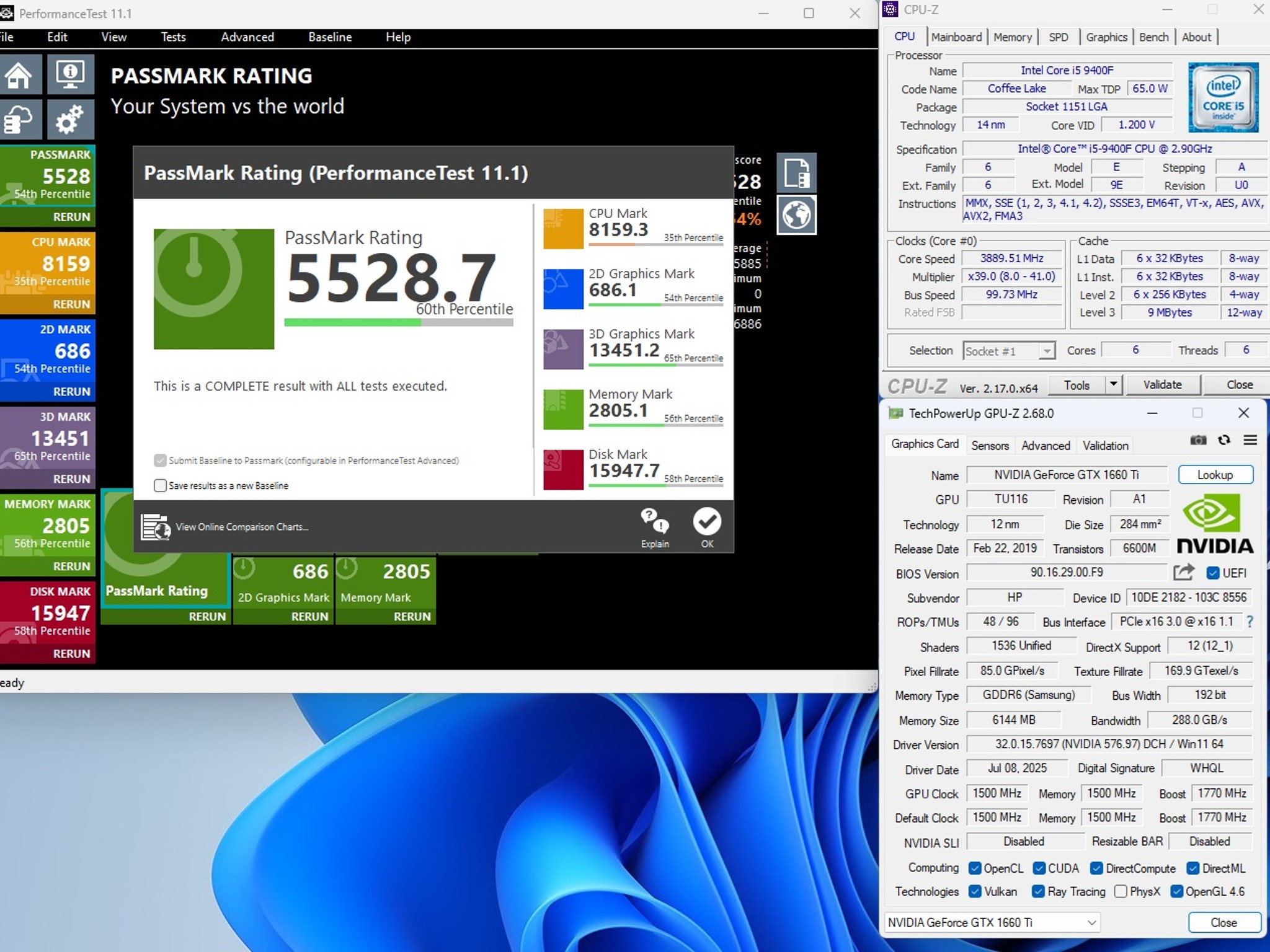Click RERUN under CPU MARK sidebar tile

coord(71,304)
